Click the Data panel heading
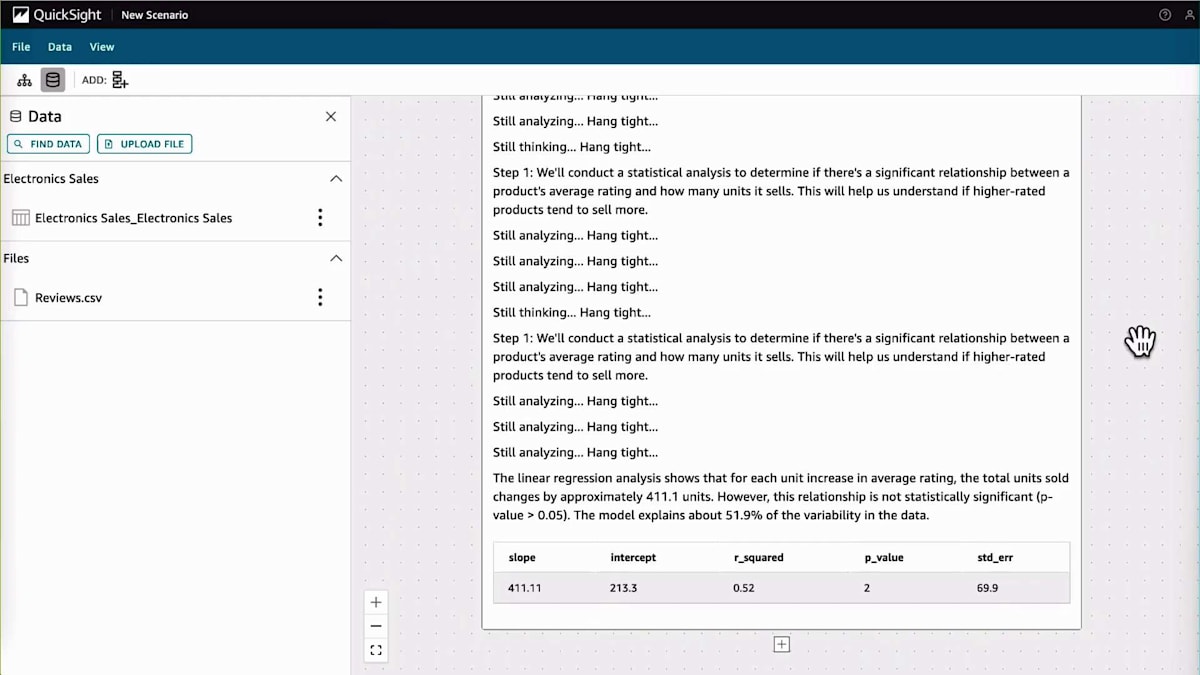 (x=44, y=117)
